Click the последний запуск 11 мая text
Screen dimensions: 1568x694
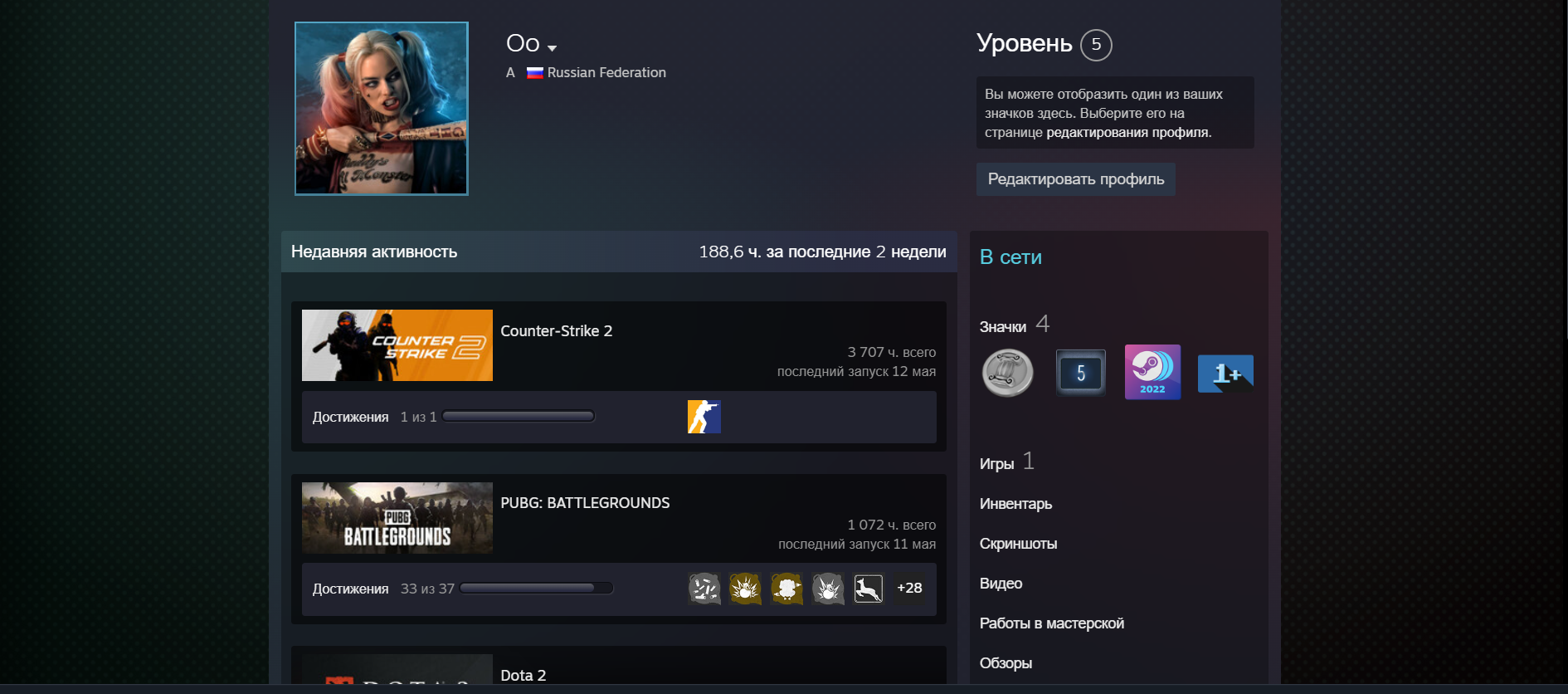click(x=857, y=545)
